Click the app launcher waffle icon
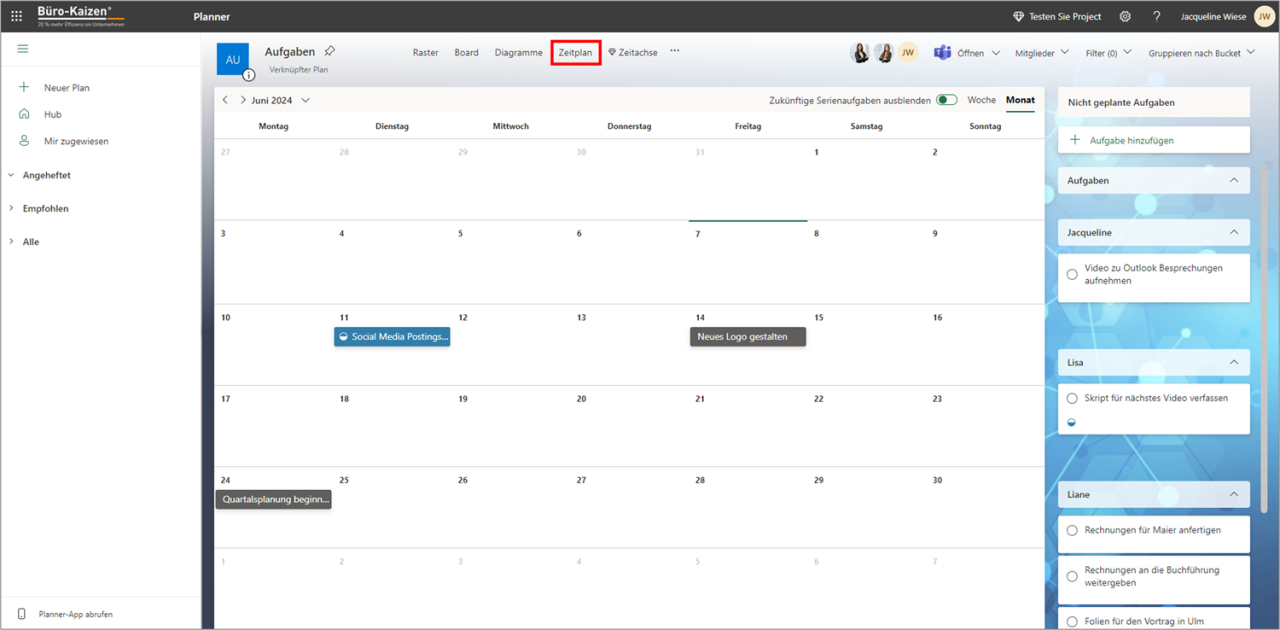Image resolution: width=1280 pixels, height=630 pixels. tap(16, 15)
